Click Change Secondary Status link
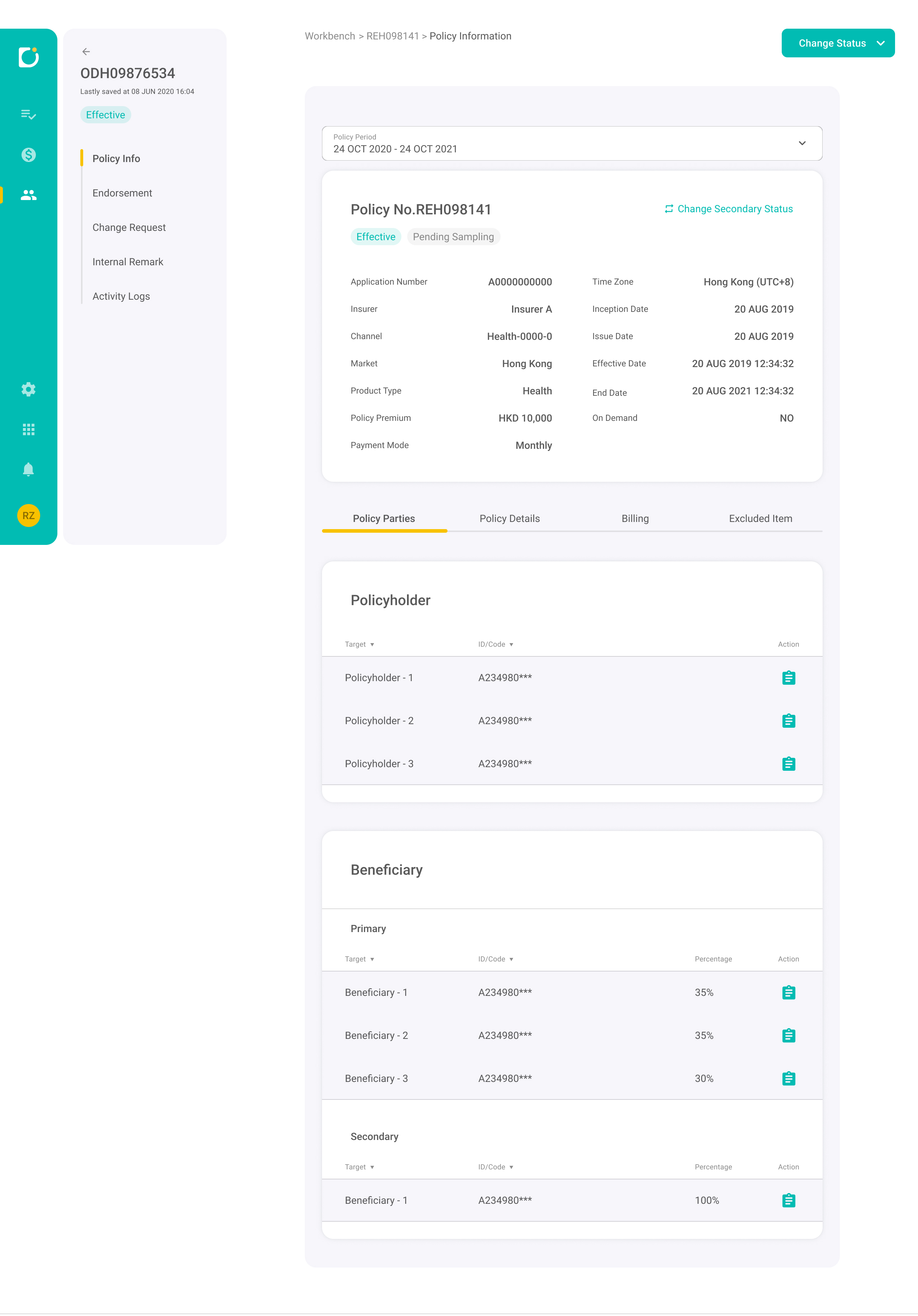The image size is (918, 1316). [x=728, y=209]
